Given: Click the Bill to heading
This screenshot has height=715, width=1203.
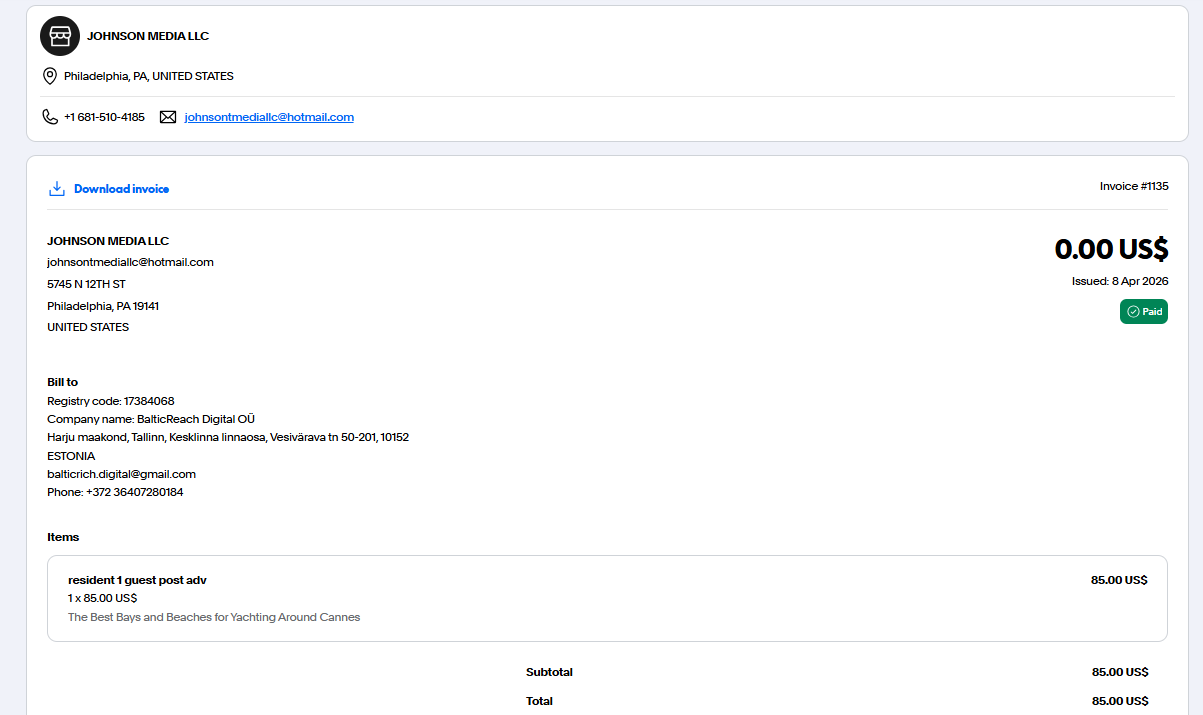Looking at the screenshot, I should pyautogui.click(x=62, y=382).
